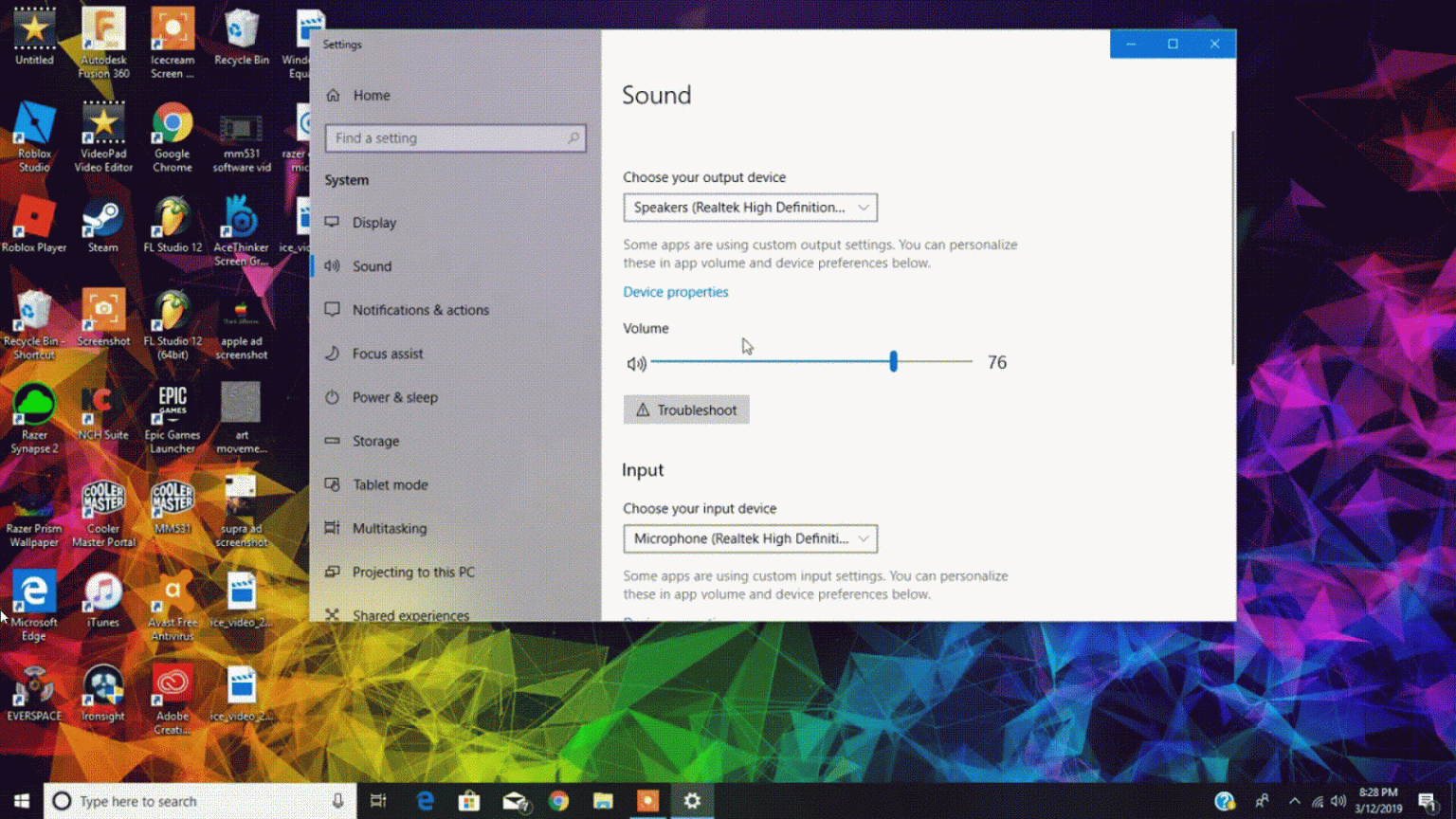This screenshot has width=1456, height=819.
Task: Open the output Device properties link
Action: 676,292
